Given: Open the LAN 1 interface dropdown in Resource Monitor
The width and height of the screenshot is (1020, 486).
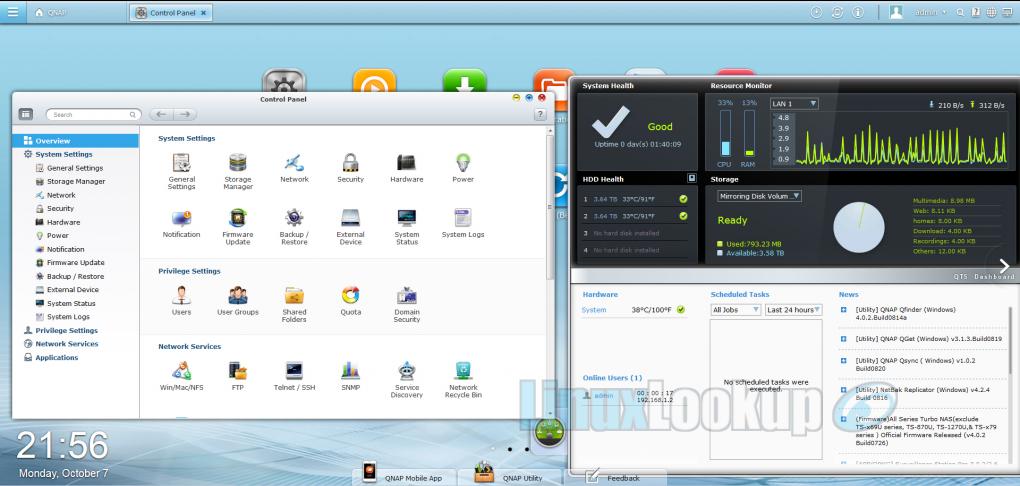Looking at the screenshot, I should [794, 103].
